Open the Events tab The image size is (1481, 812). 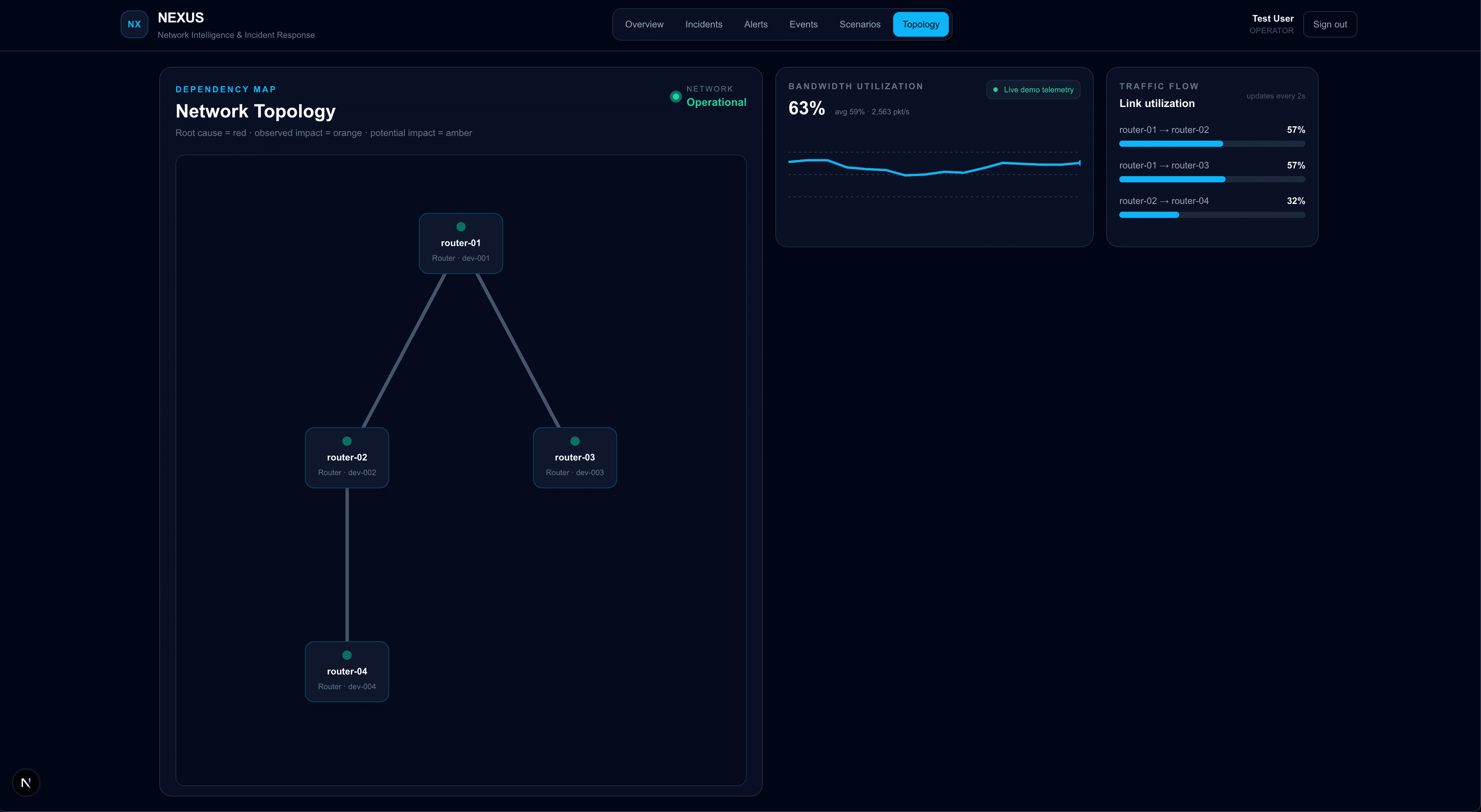coord(803,24)
